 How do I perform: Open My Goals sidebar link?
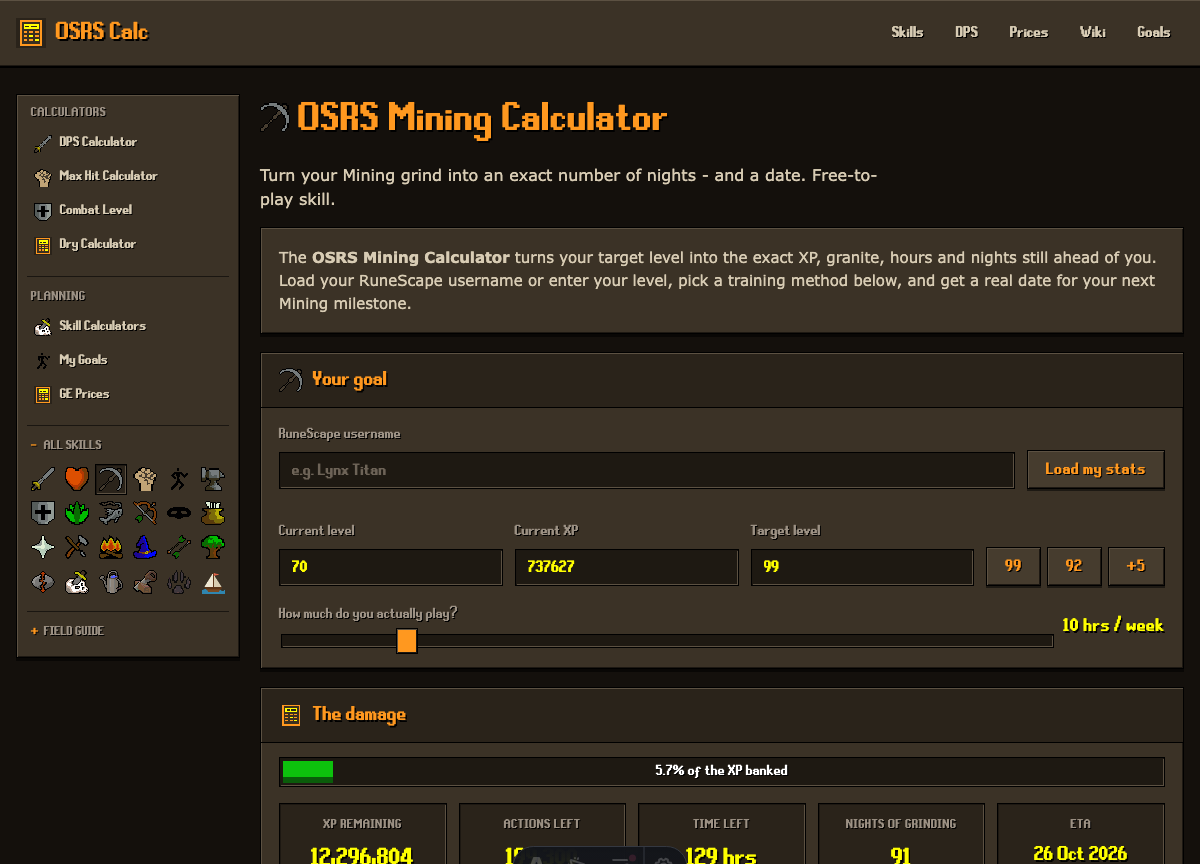pyautogui.click(x=128, y=360)
